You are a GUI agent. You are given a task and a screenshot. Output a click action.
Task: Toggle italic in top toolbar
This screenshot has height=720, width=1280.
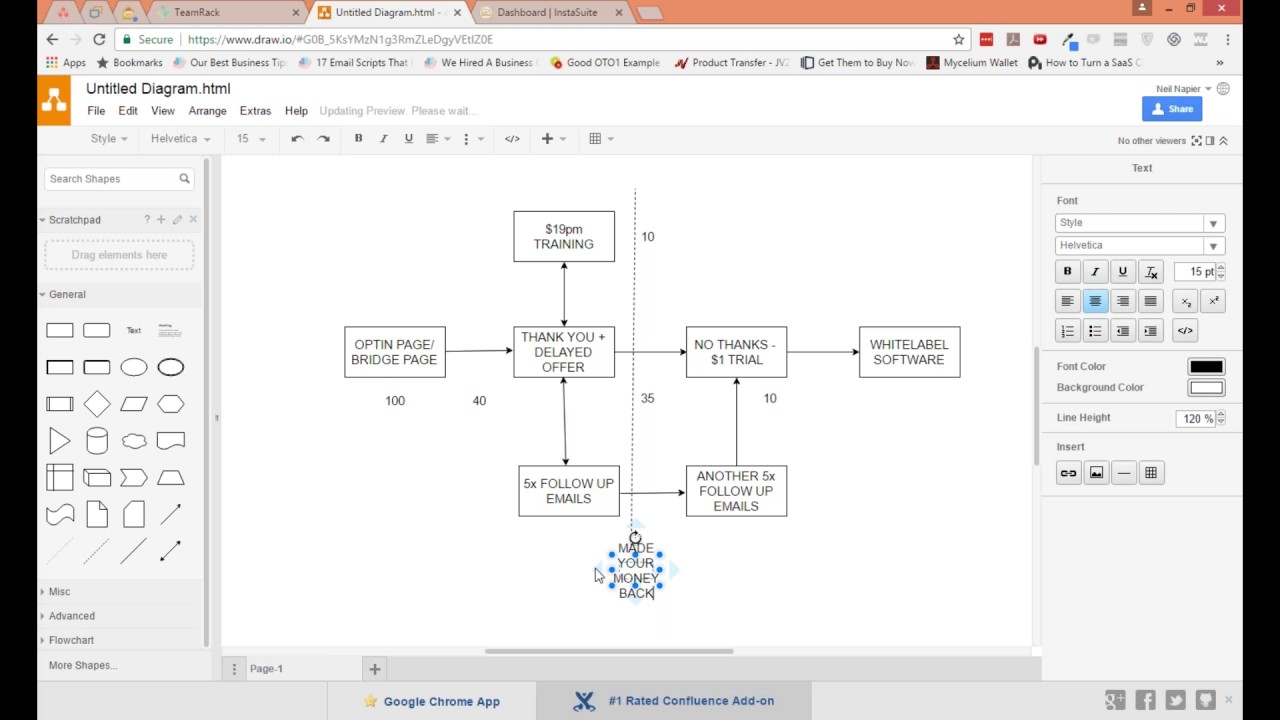click(x=383, y=139)
